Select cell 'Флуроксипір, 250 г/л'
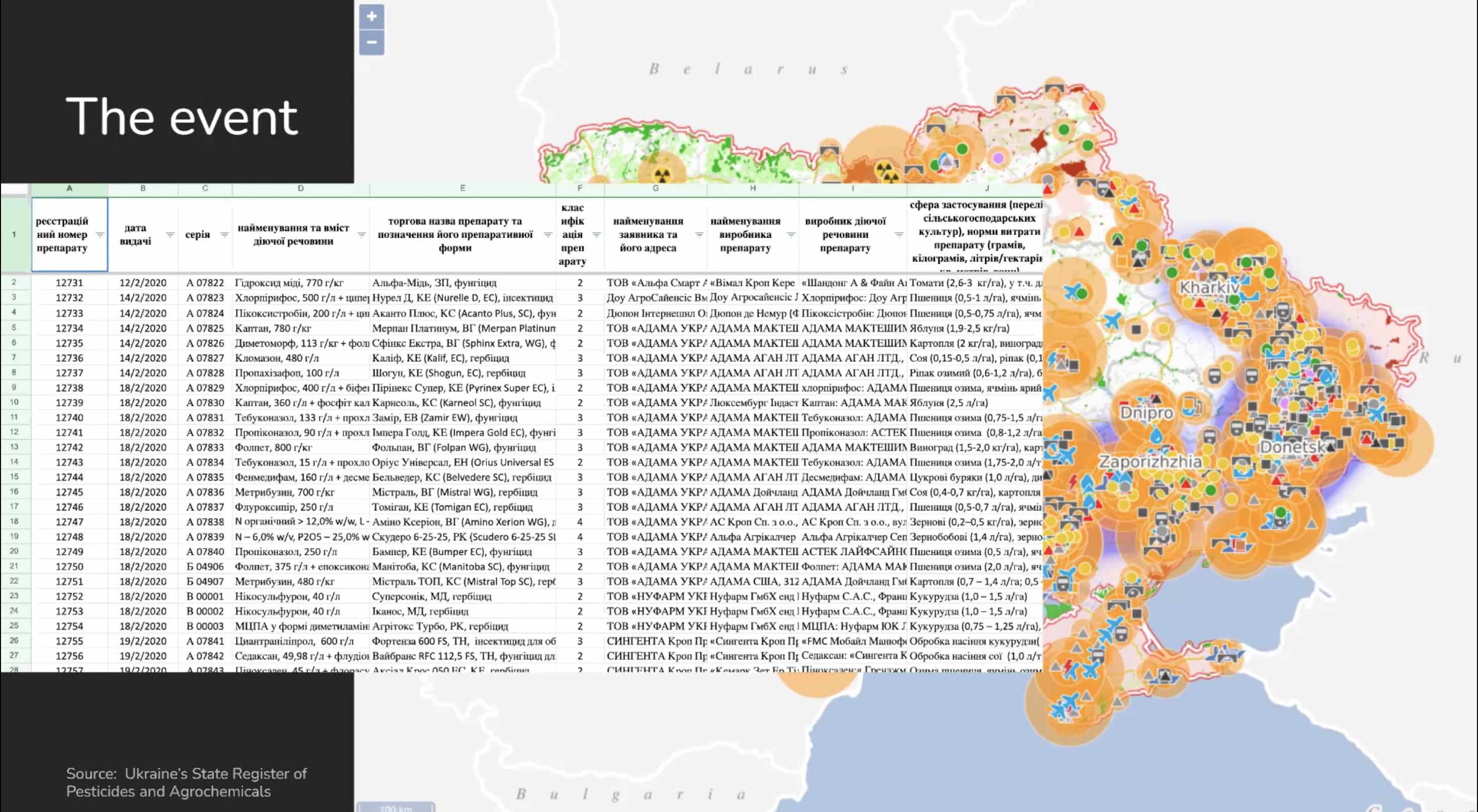This screenshot has width=1478, height=812. [x=301, y=507]
